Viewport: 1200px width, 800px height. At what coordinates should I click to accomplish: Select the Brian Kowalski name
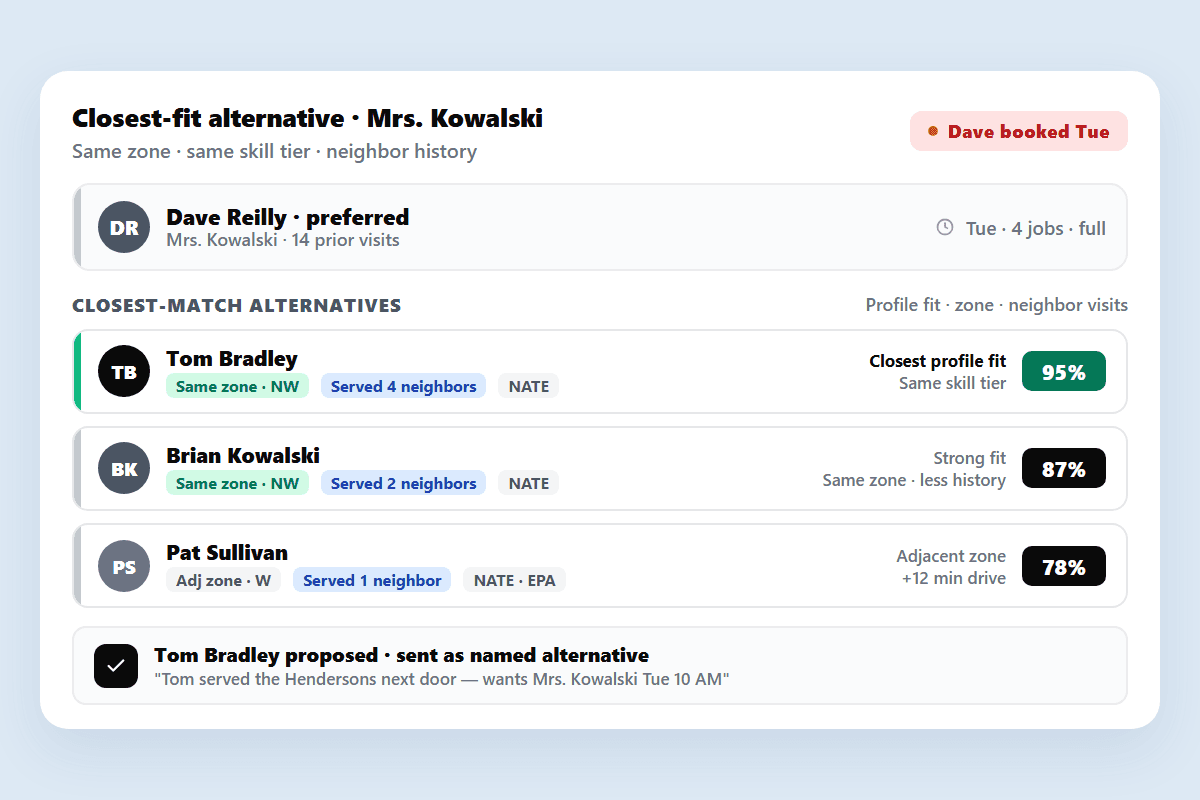[x=243, y=455]
